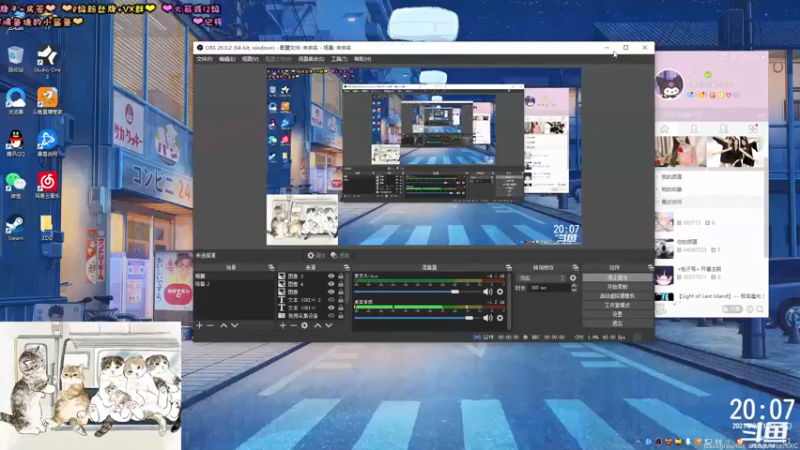
Task: Pop out the 来源 dock panel
Action: click(x=346, y=267)
